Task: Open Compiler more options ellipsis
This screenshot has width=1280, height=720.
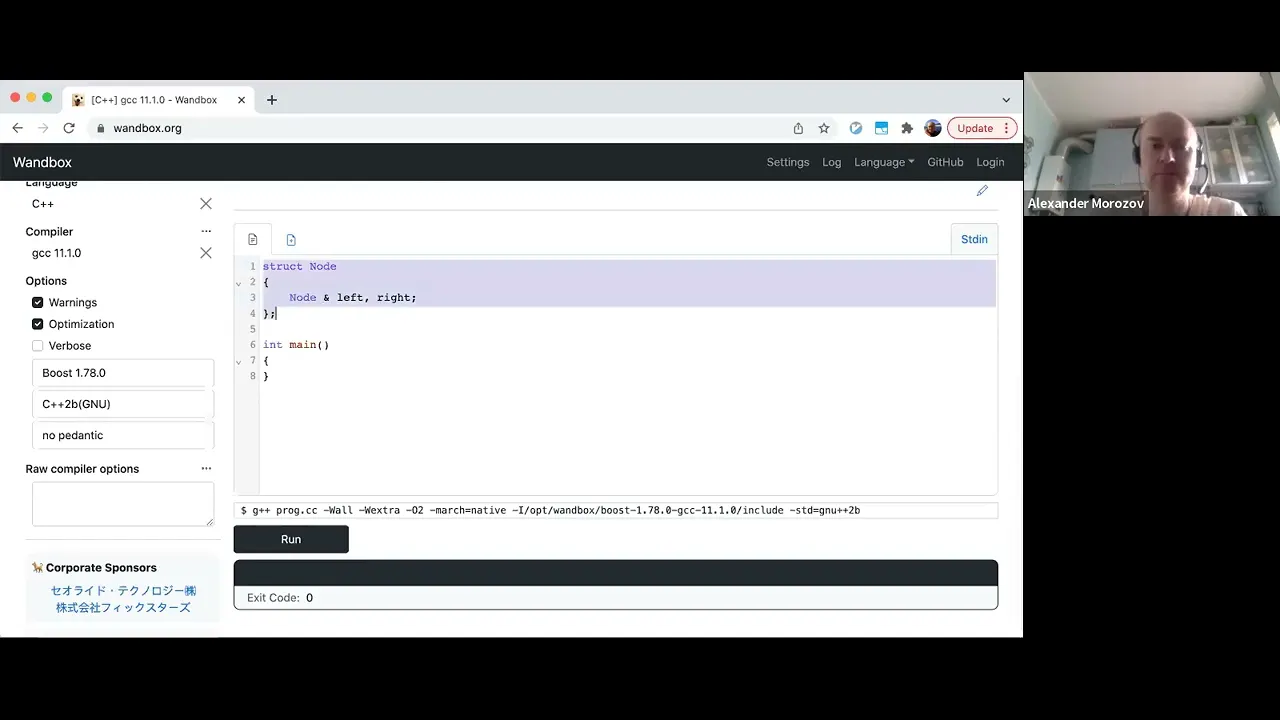Action: [x=206, y=231]
